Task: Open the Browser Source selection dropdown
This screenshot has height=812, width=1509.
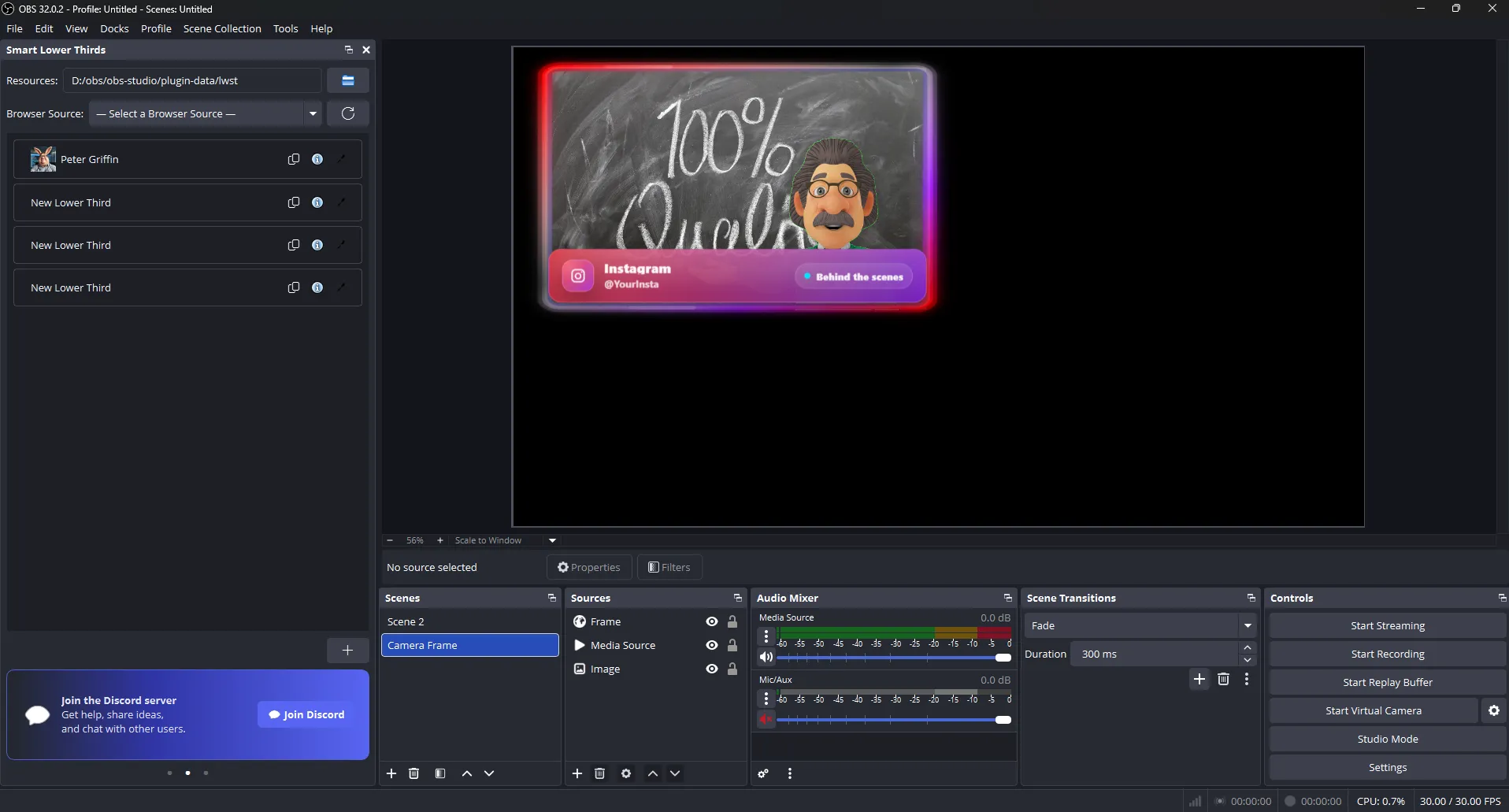Action: point(313,113)
